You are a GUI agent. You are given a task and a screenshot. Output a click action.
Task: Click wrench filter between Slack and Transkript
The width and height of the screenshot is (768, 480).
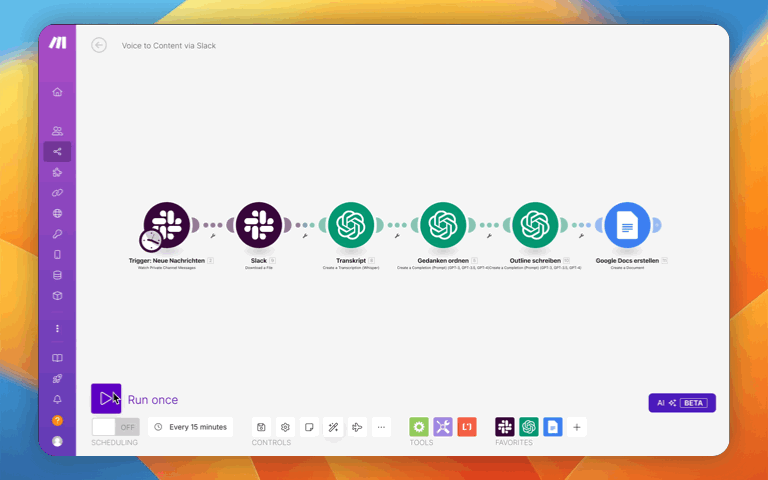click(305, 236)
